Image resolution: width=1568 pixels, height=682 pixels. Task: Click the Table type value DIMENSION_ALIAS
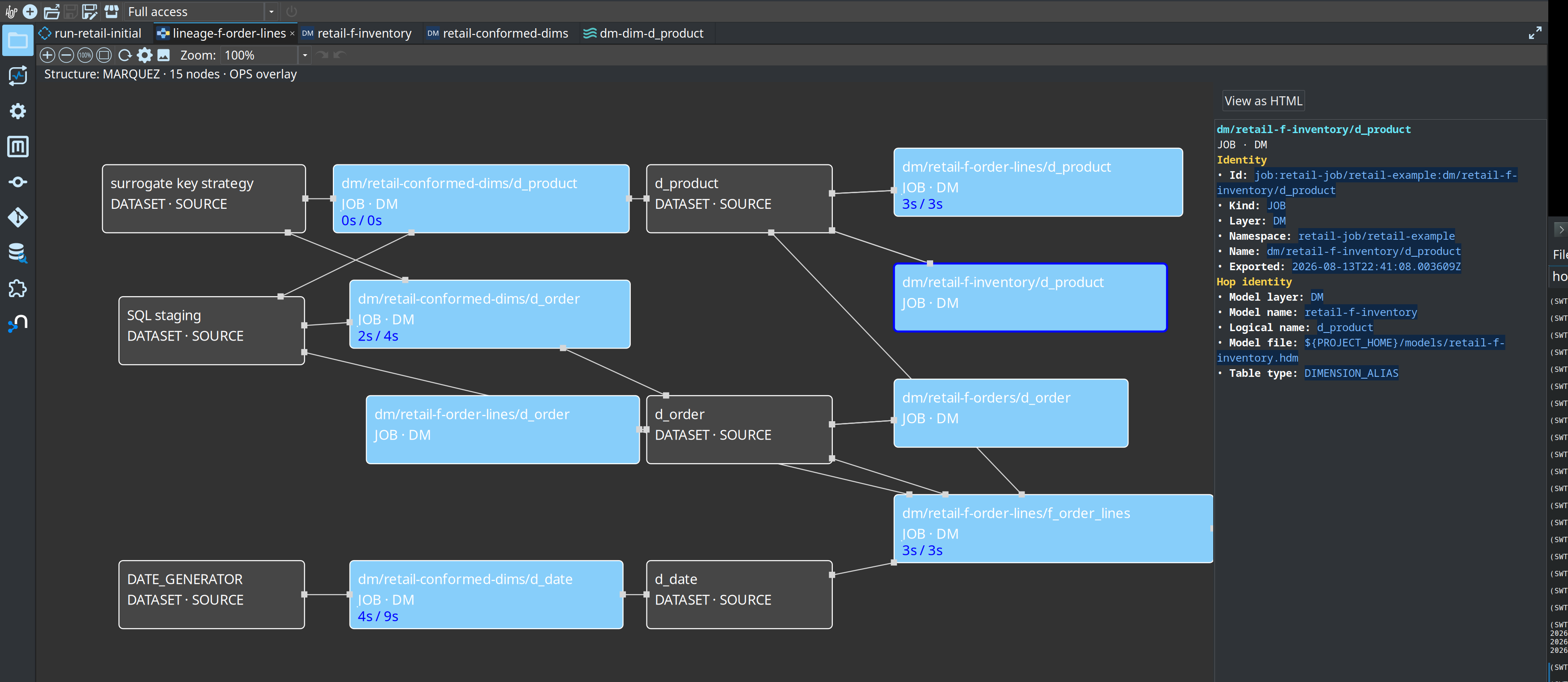[x=1351, y=373]
